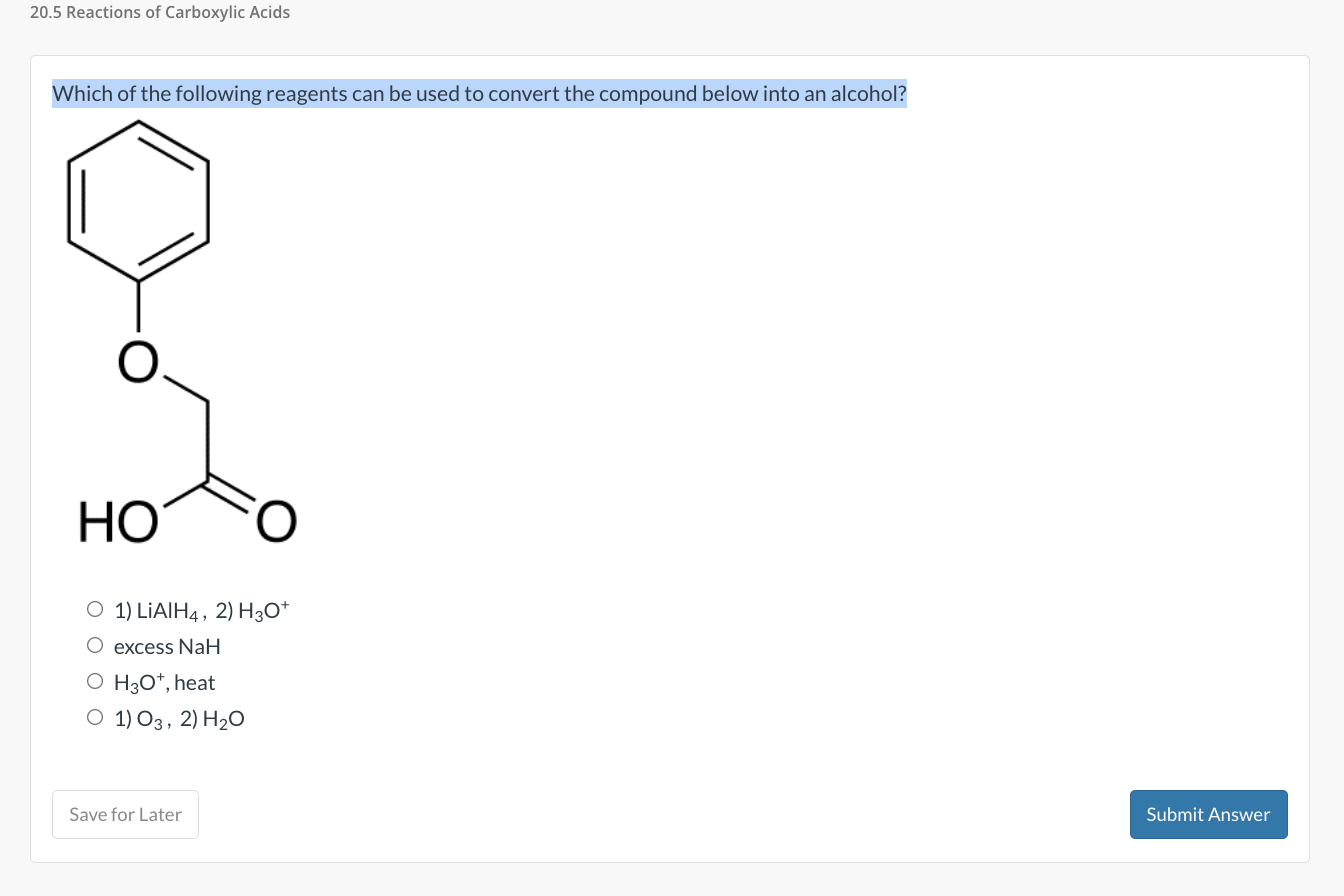Screen dimensions: 1344x896
Task: Choose the excess NaH radio option
Action: 95,646
